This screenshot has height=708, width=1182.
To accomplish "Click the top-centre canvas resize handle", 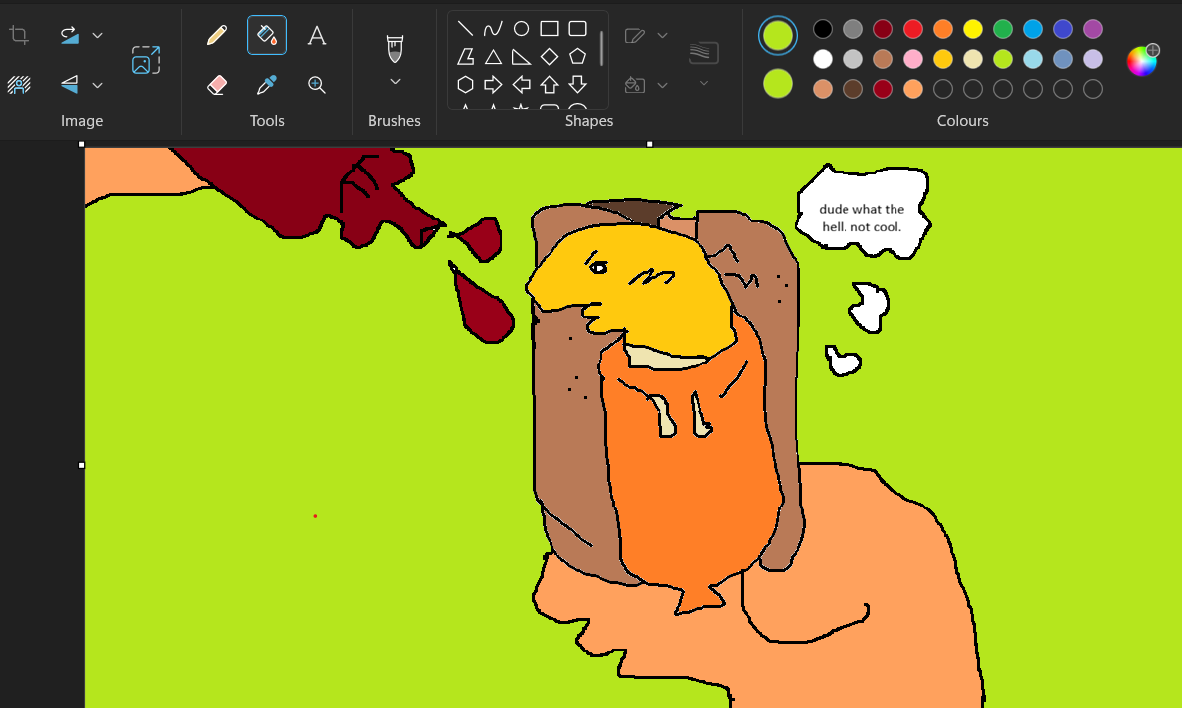I will pos(649,144).
